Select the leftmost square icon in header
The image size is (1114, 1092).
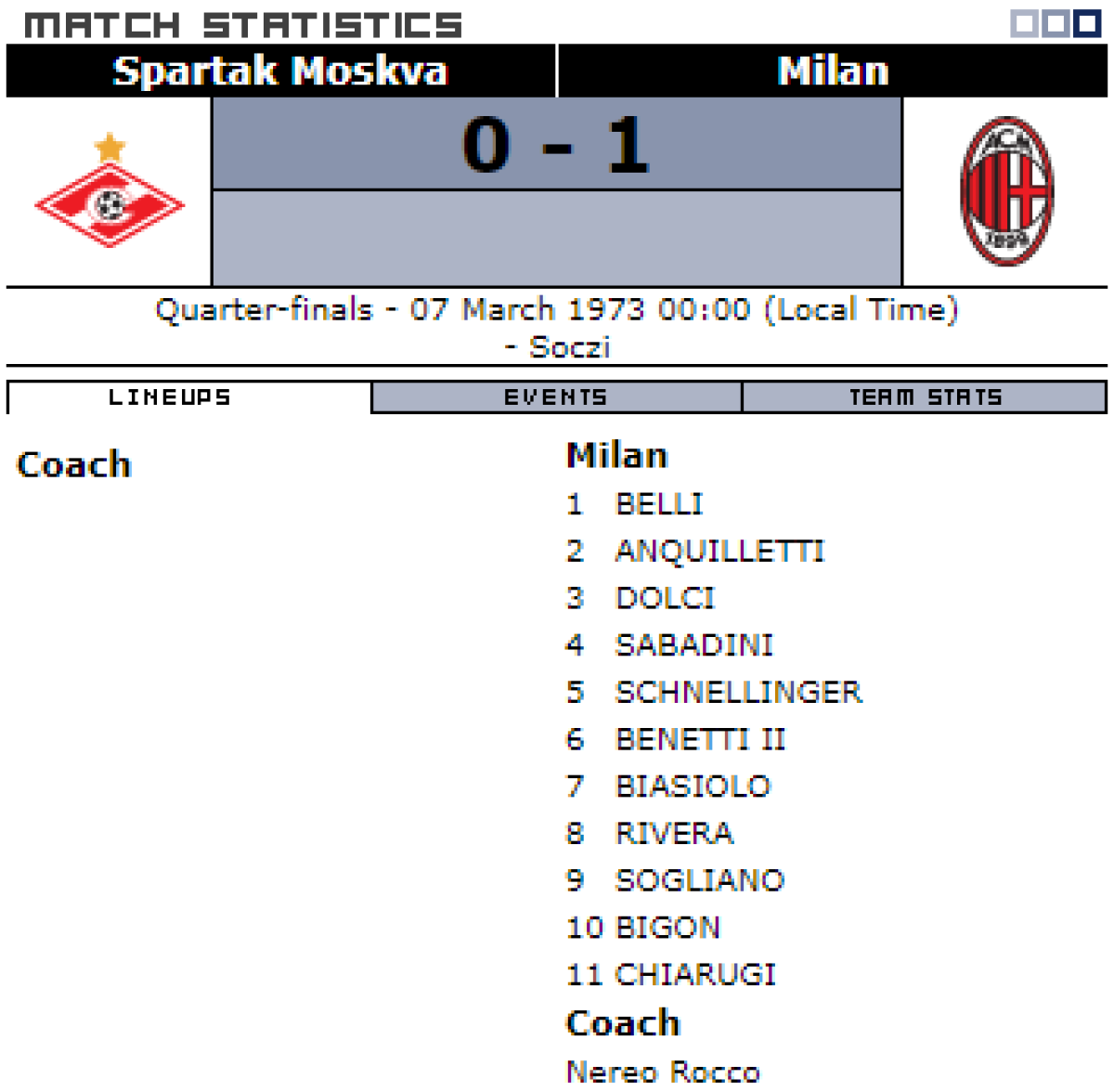[1024, 23]
